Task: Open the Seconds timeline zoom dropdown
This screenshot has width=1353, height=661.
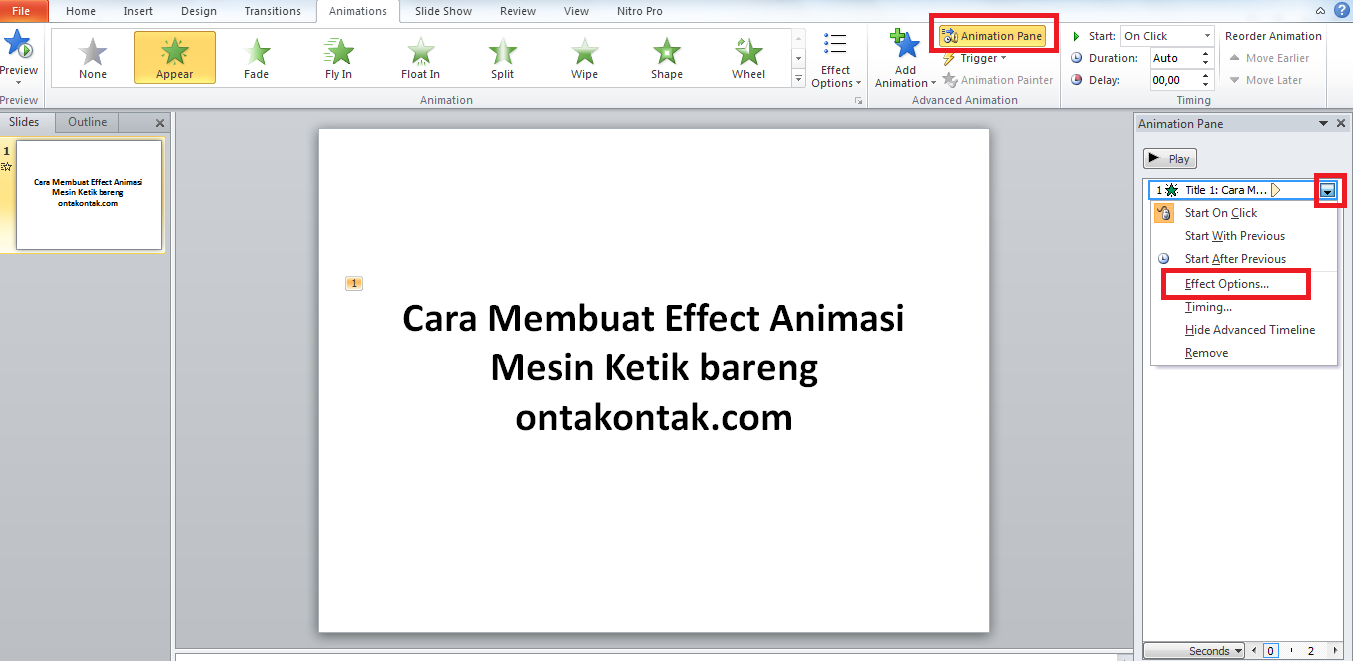Action: click(1195, 651)
